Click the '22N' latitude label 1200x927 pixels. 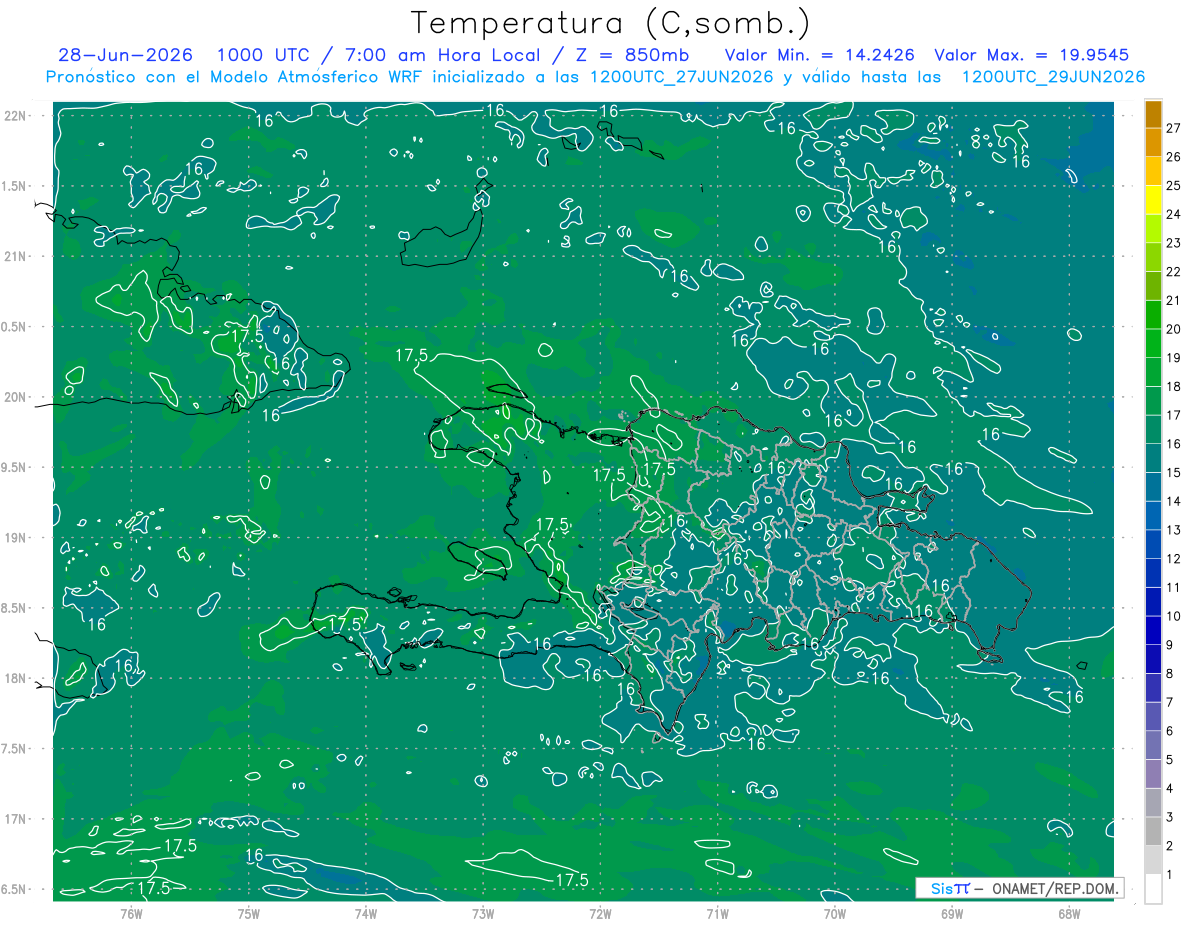pyautogui.click(x=14, y=116)
